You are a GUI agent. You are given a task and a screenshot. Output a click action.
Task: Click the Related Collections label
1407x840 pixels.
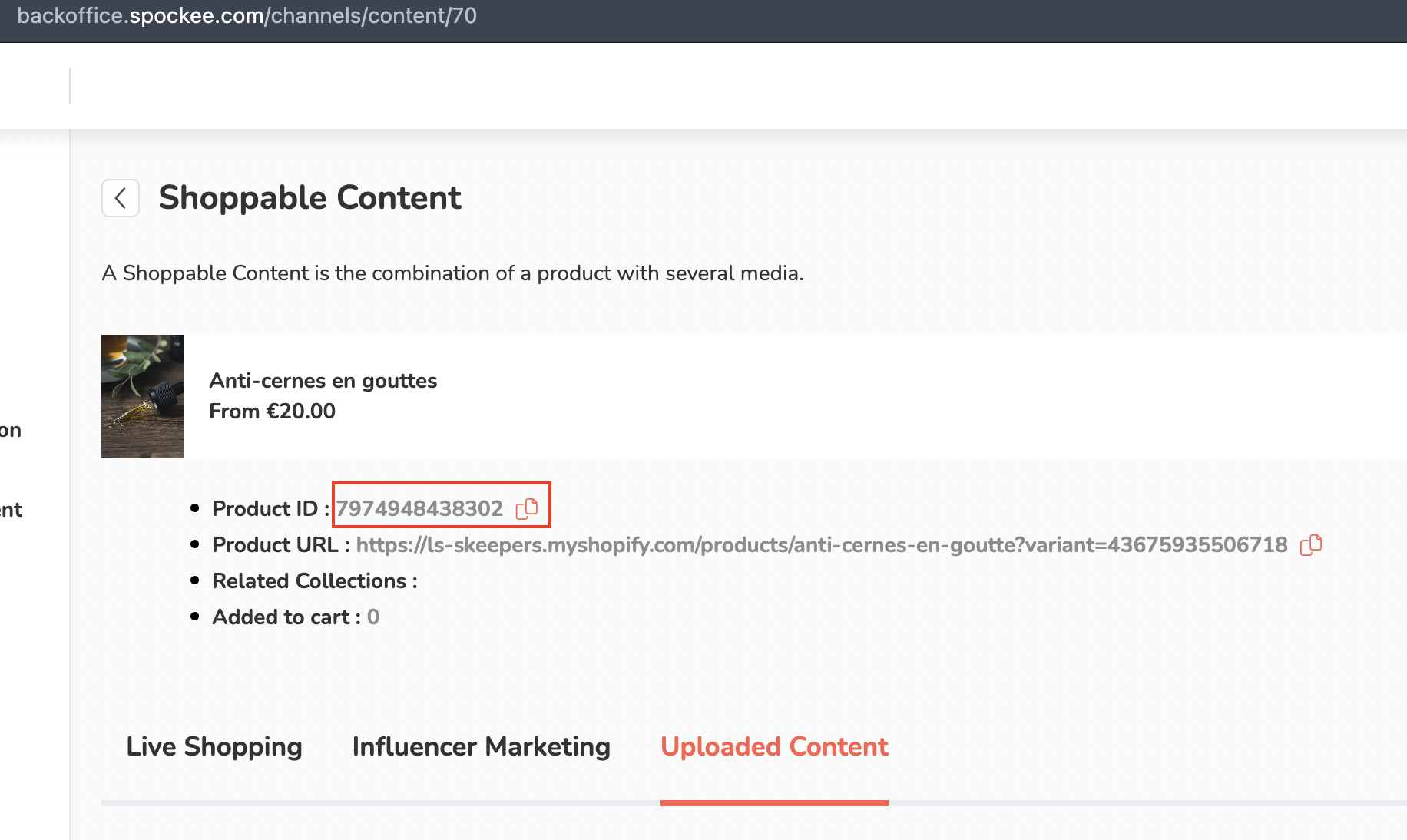[x=314, y=581]
